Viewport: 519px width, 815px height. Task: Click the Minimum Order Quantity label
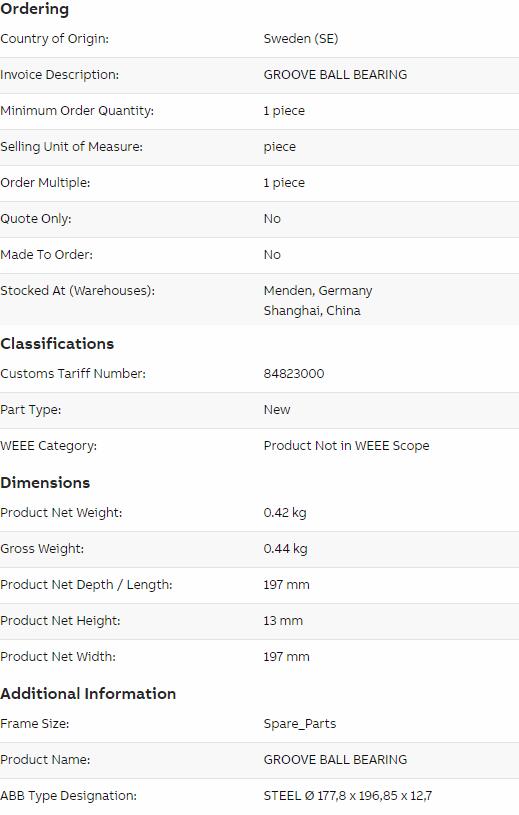tap(77, 111)
